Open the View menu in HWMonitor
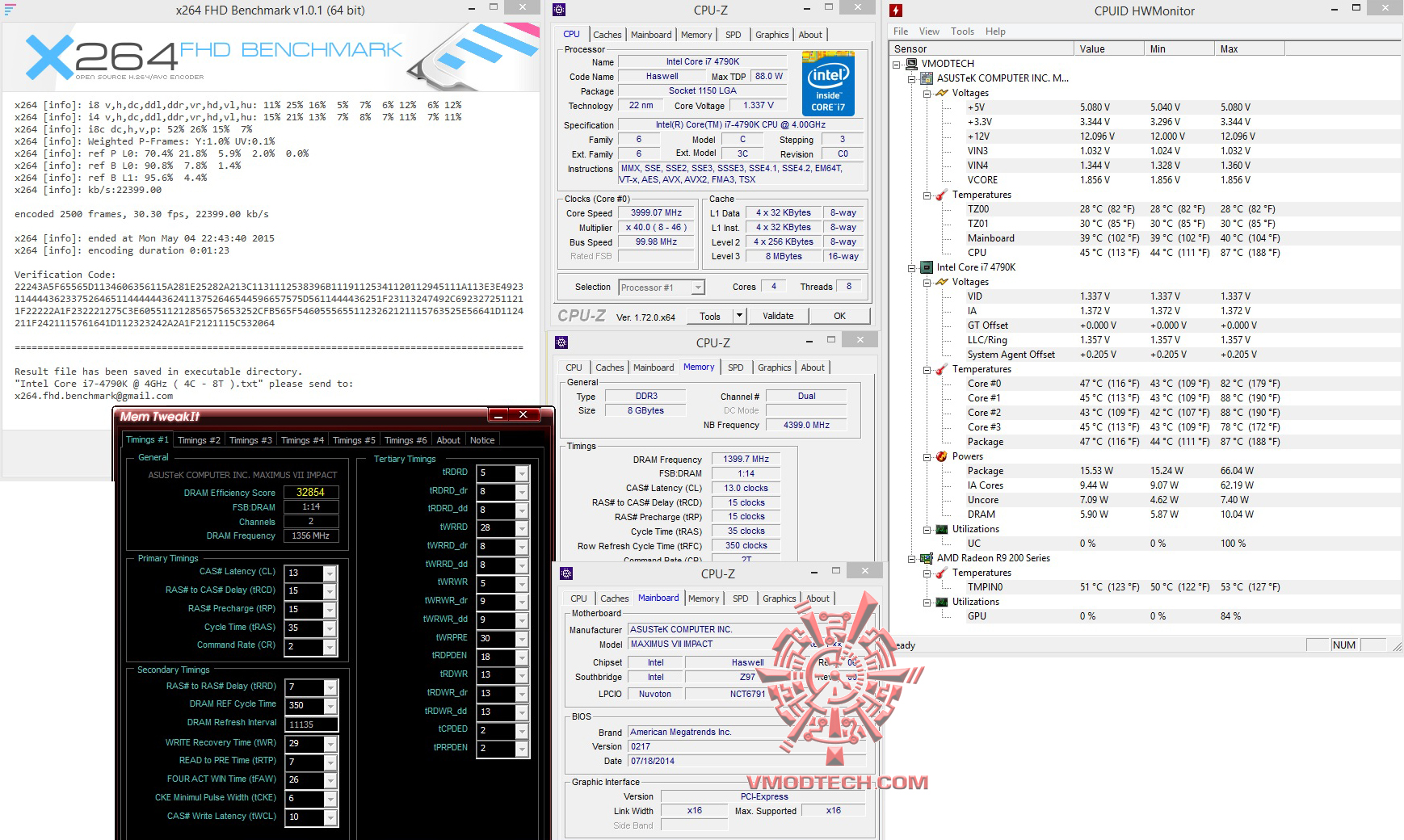1404x840 pixels. click(x=929, y=31)
